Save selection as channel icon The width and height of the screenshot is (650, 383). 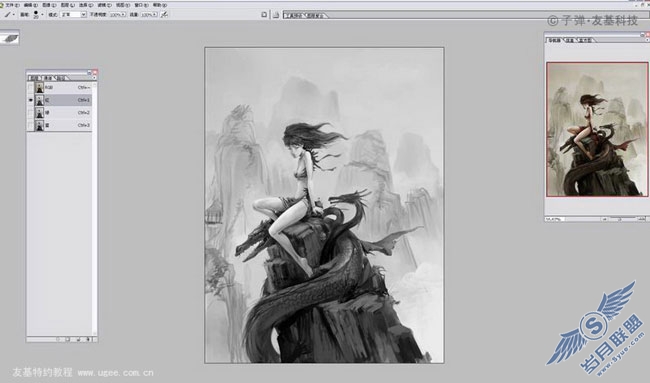click(68, 339)
